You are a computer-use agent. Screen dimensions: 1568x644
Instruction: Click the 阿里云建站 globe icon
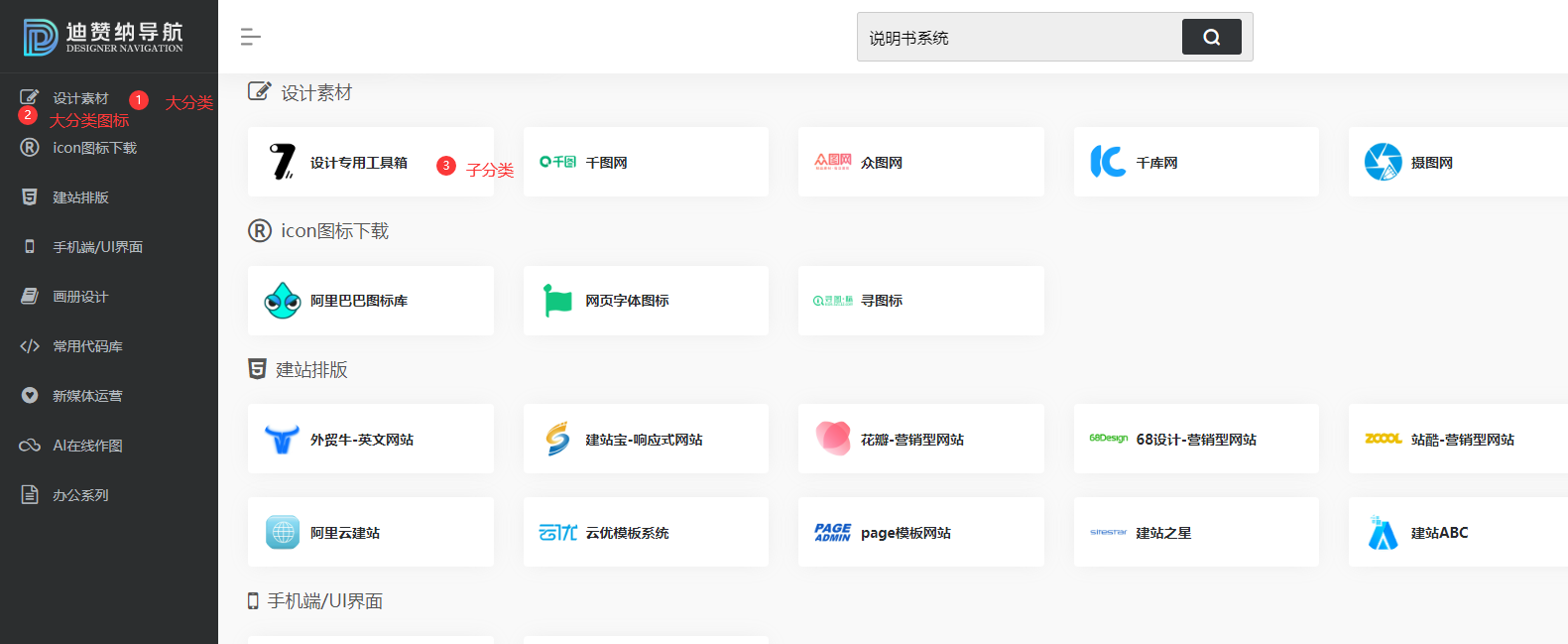[283, 532]
